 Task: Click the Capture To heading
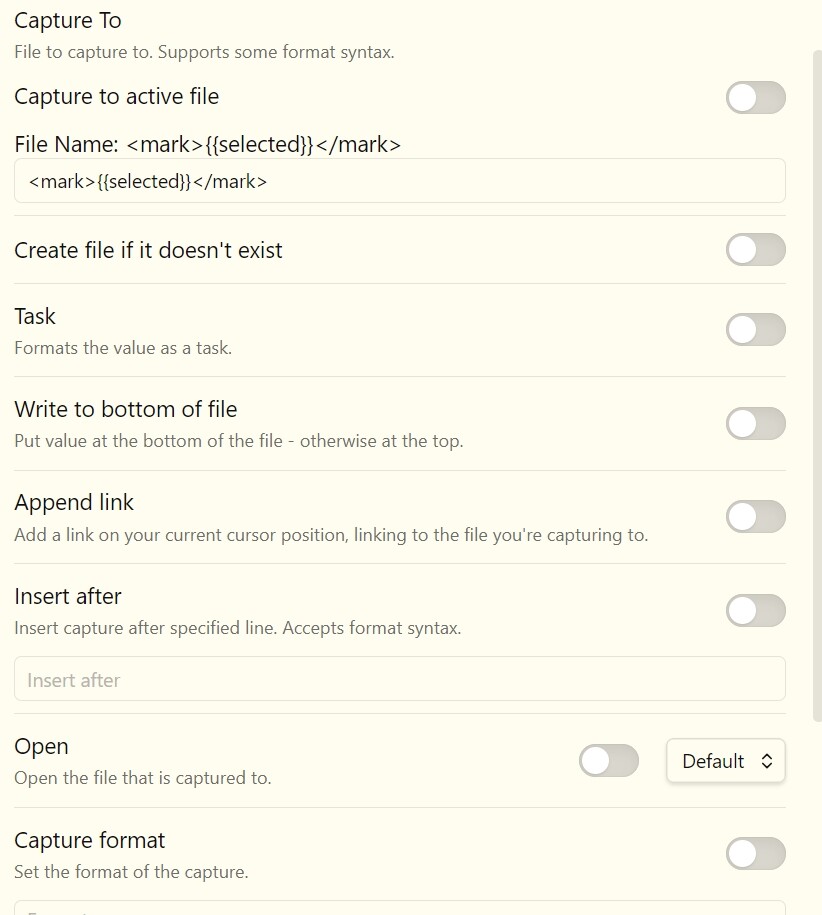pyautogui.click(x=68, y=20)
